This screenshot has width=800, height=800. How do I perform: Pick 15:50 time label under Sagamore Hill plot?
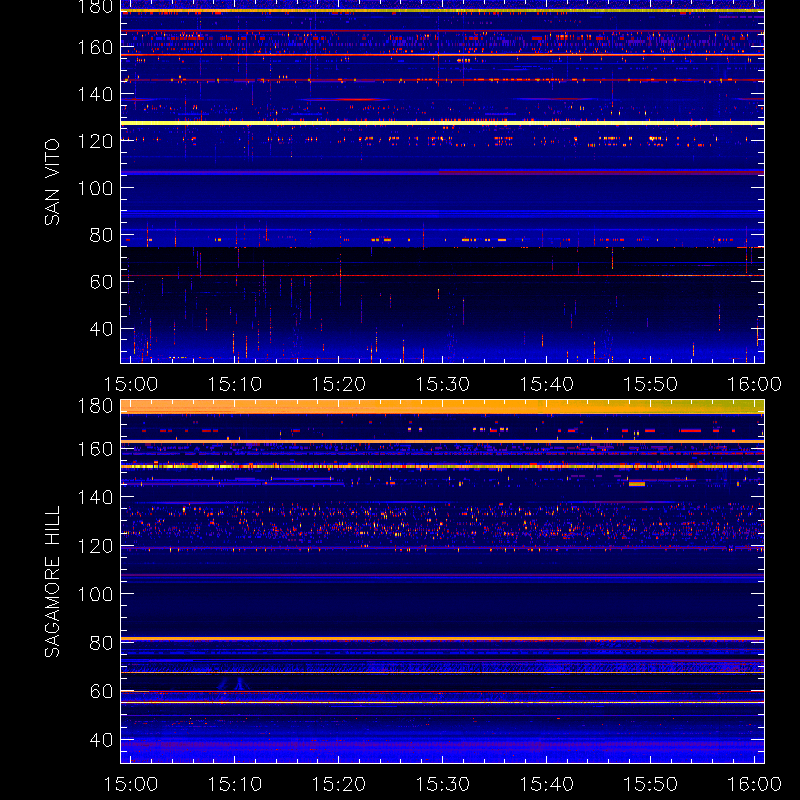pyautogui.click(x=651, y=784)
